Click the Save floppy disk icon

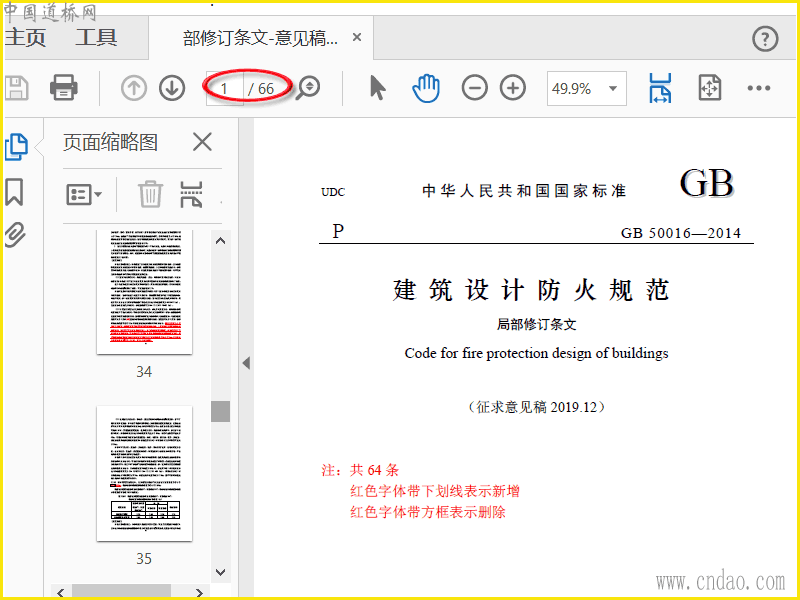point(16,88)
